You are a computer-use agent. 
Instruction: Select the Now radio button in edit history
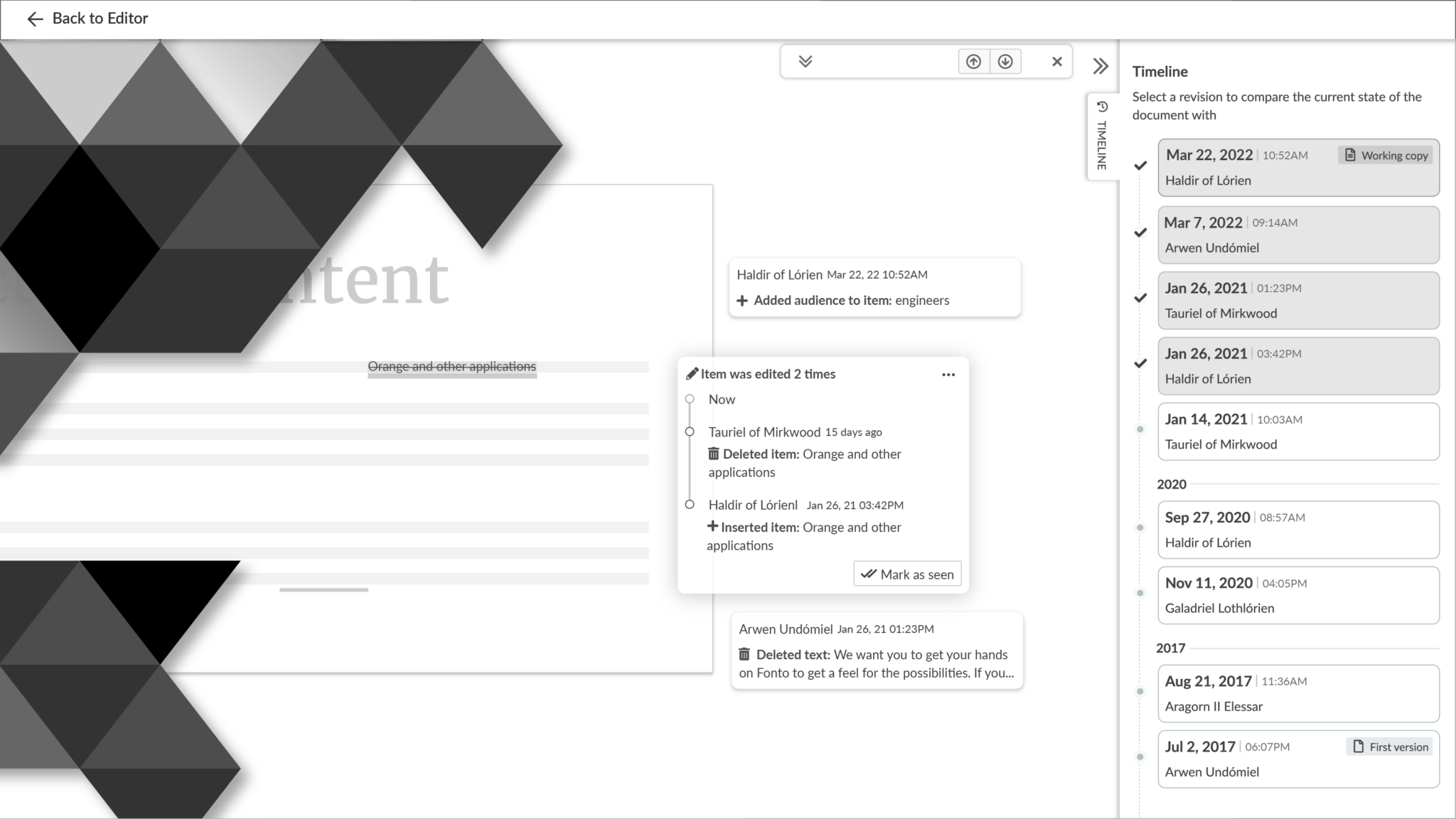[690, 399]
